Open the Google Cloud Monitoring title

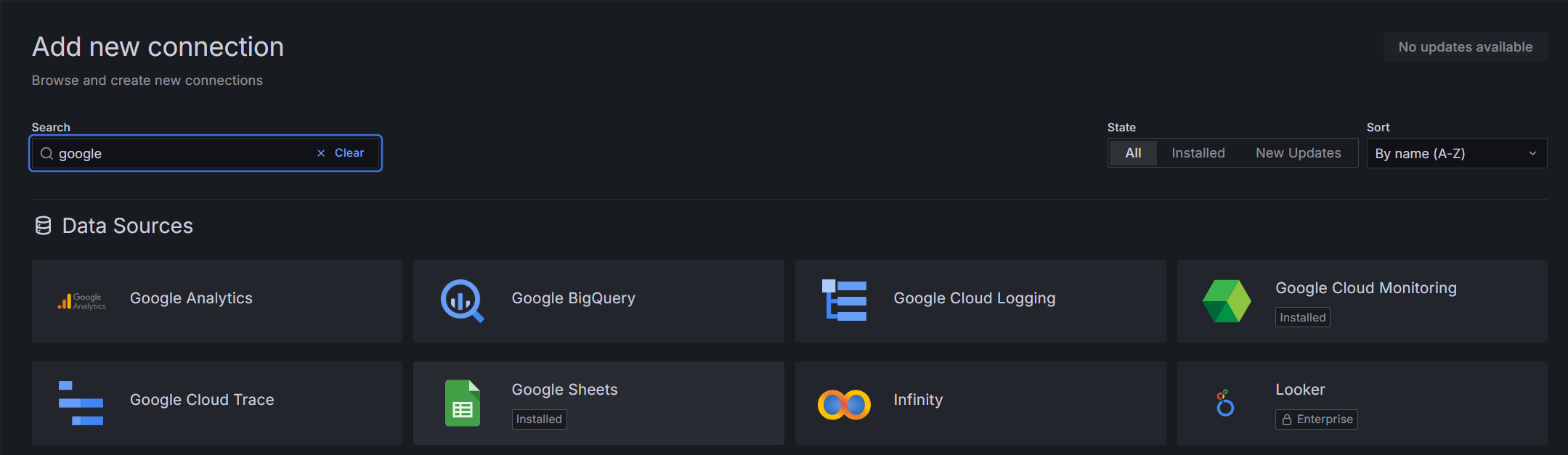pyautogui.click(x=1365, y=288)
